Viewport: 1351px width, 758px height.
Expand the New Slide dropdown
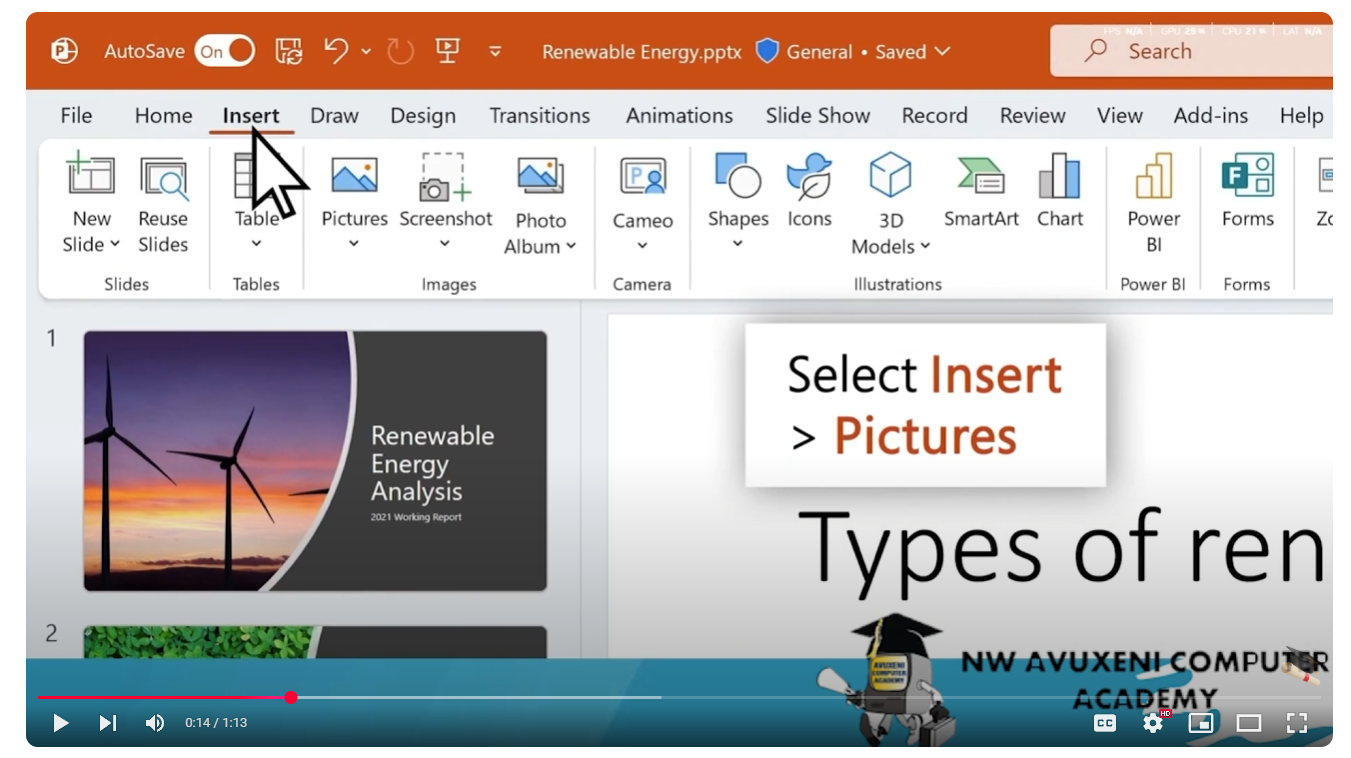pyautogui.click(x=115, y=245)
